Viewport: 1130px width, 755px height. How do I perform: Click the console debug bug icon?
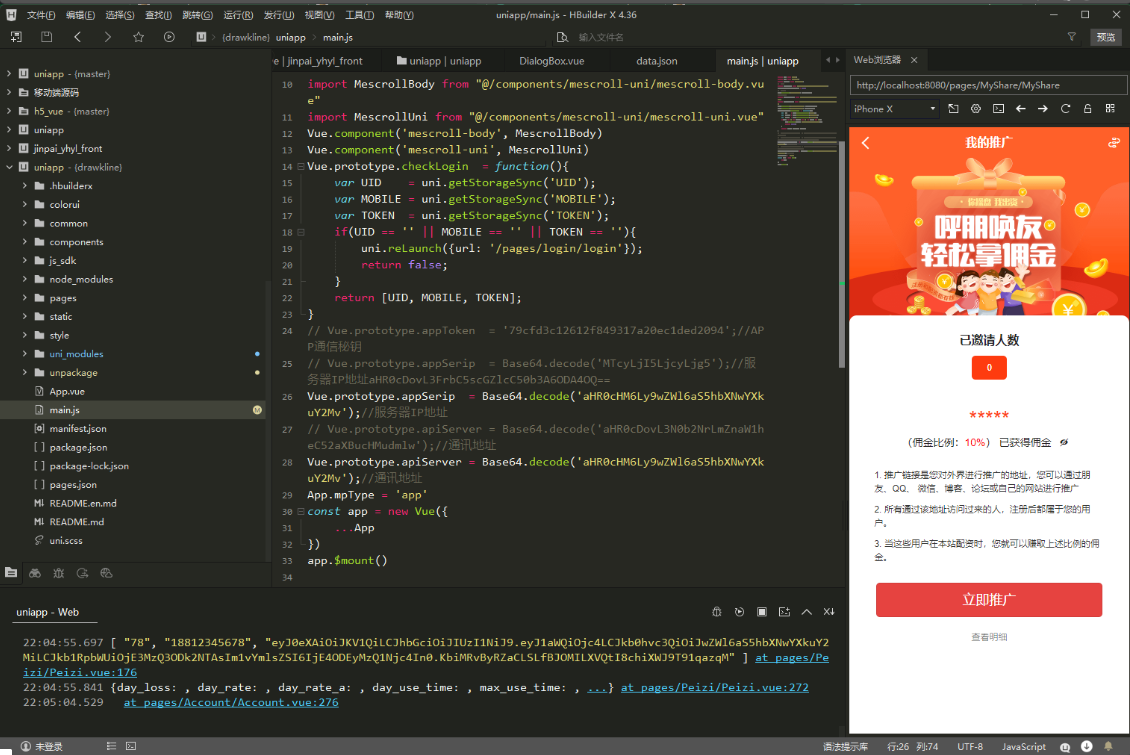coord(716,612)
